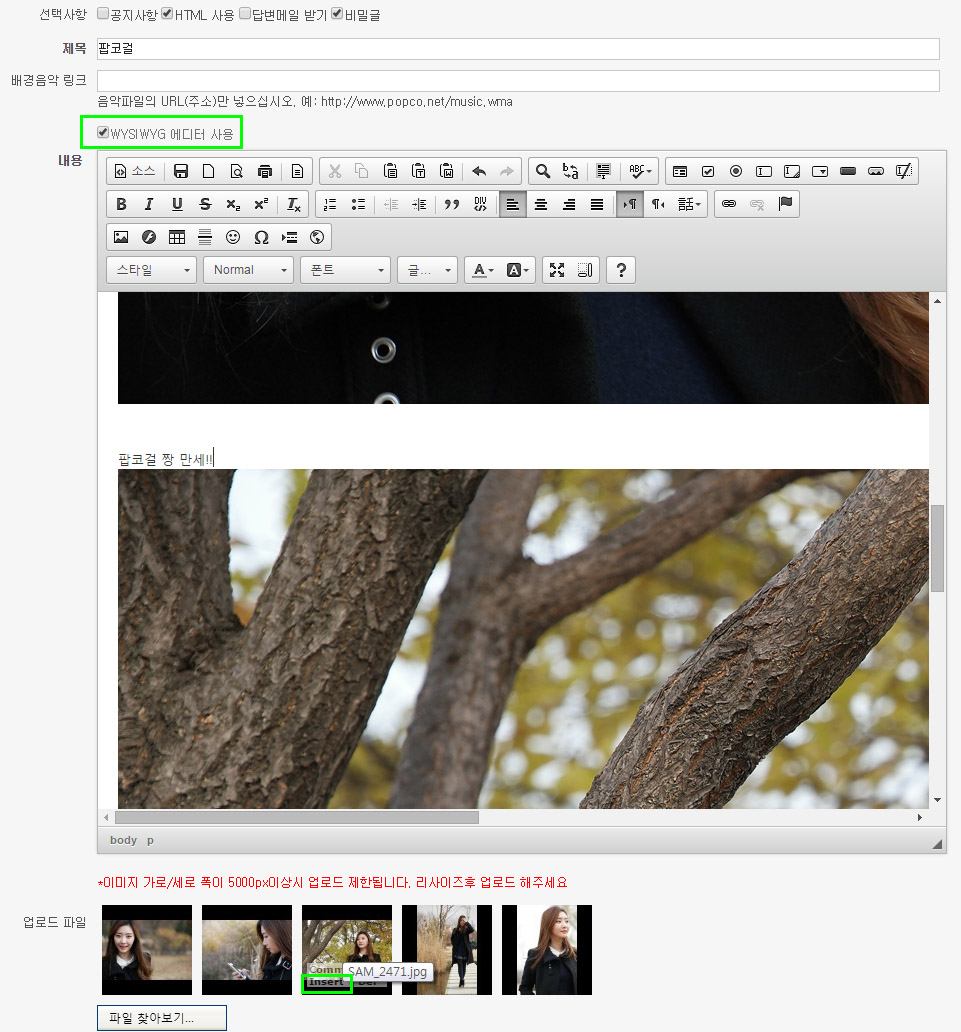The height and width of the screenshot is (1032, 961).
Task: Center align the paragraph text
Action: click(x=541, y=204)
